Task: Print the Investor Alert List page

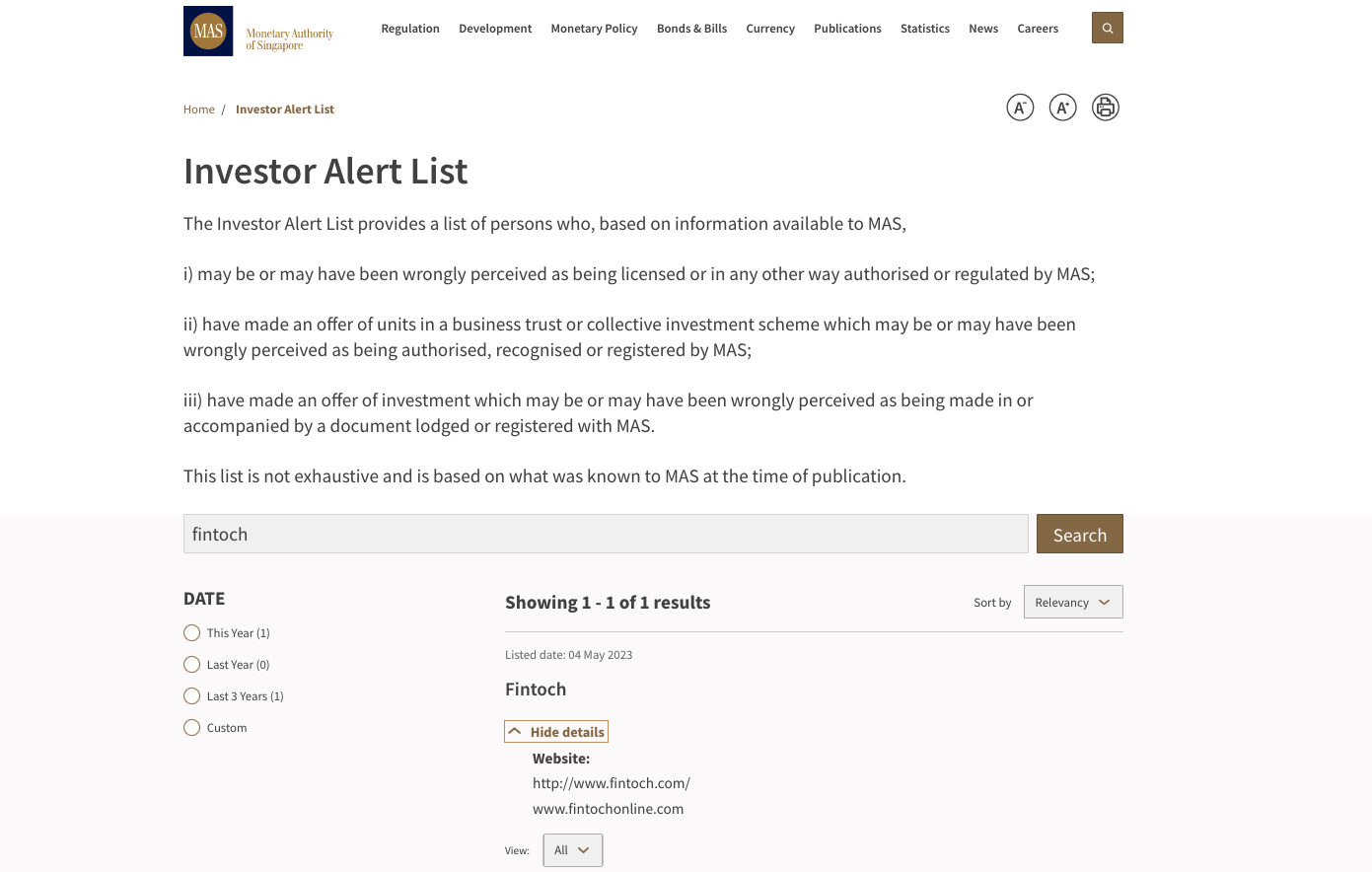Action: tap(1105, 108)
